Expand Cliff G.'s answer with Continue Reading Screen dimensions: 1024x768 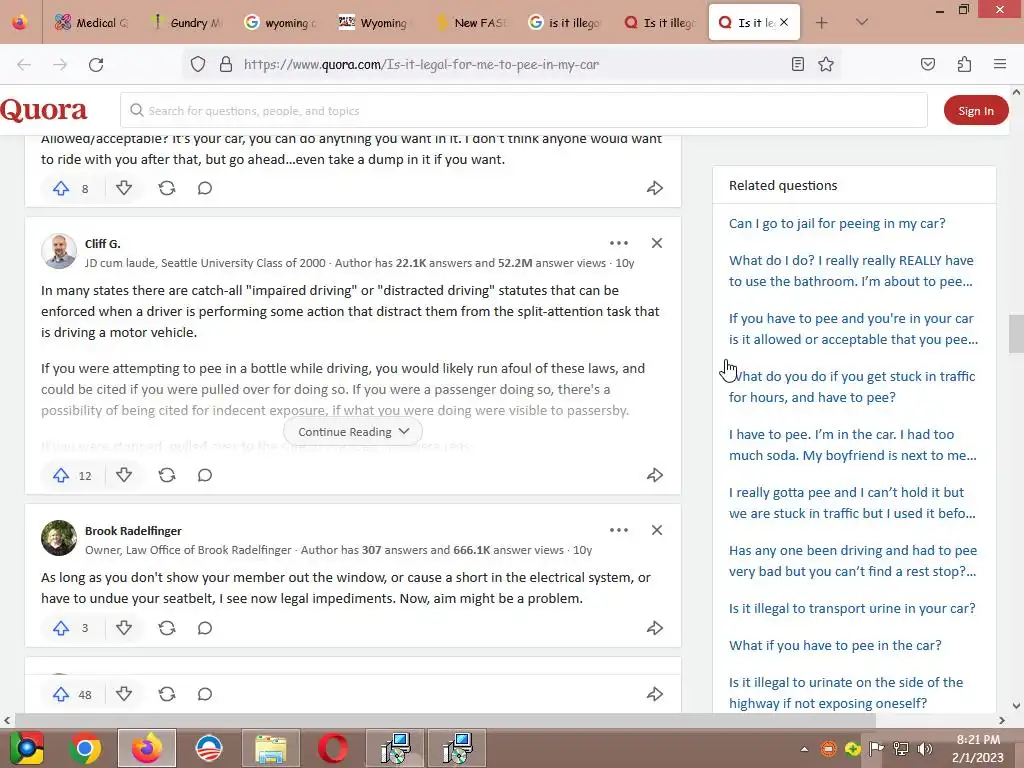[353, 432]
